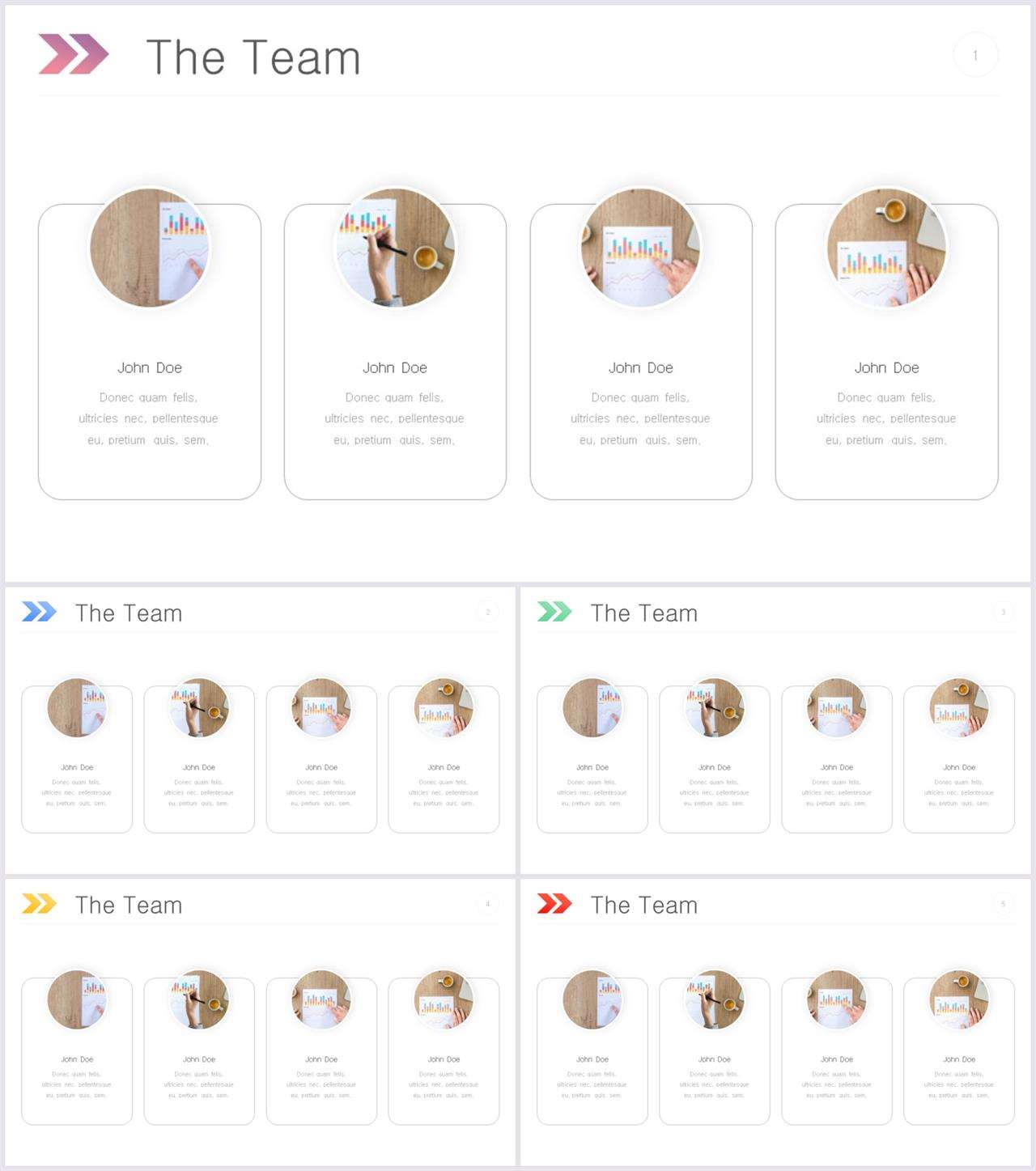This screenshot has height=1171, width=1036.
Task: Click the green double-chevron arrow icon
Action: click(x=554, y=612)
